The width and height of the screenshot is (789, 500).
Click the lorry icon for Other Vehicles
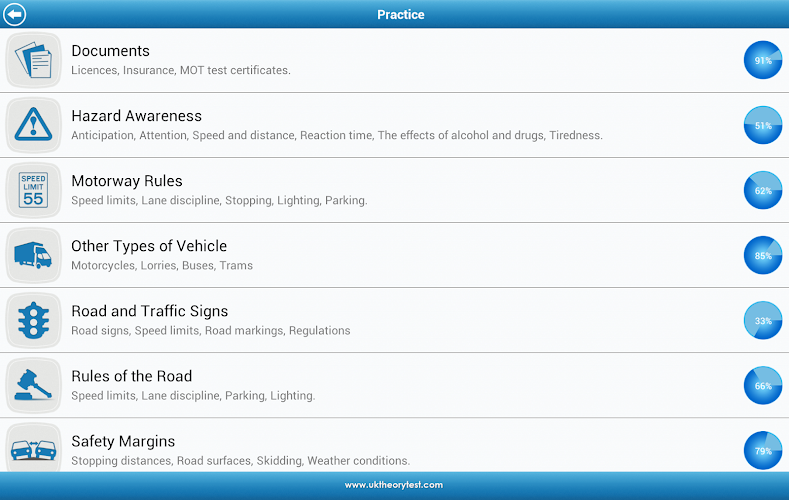(34, 255)
